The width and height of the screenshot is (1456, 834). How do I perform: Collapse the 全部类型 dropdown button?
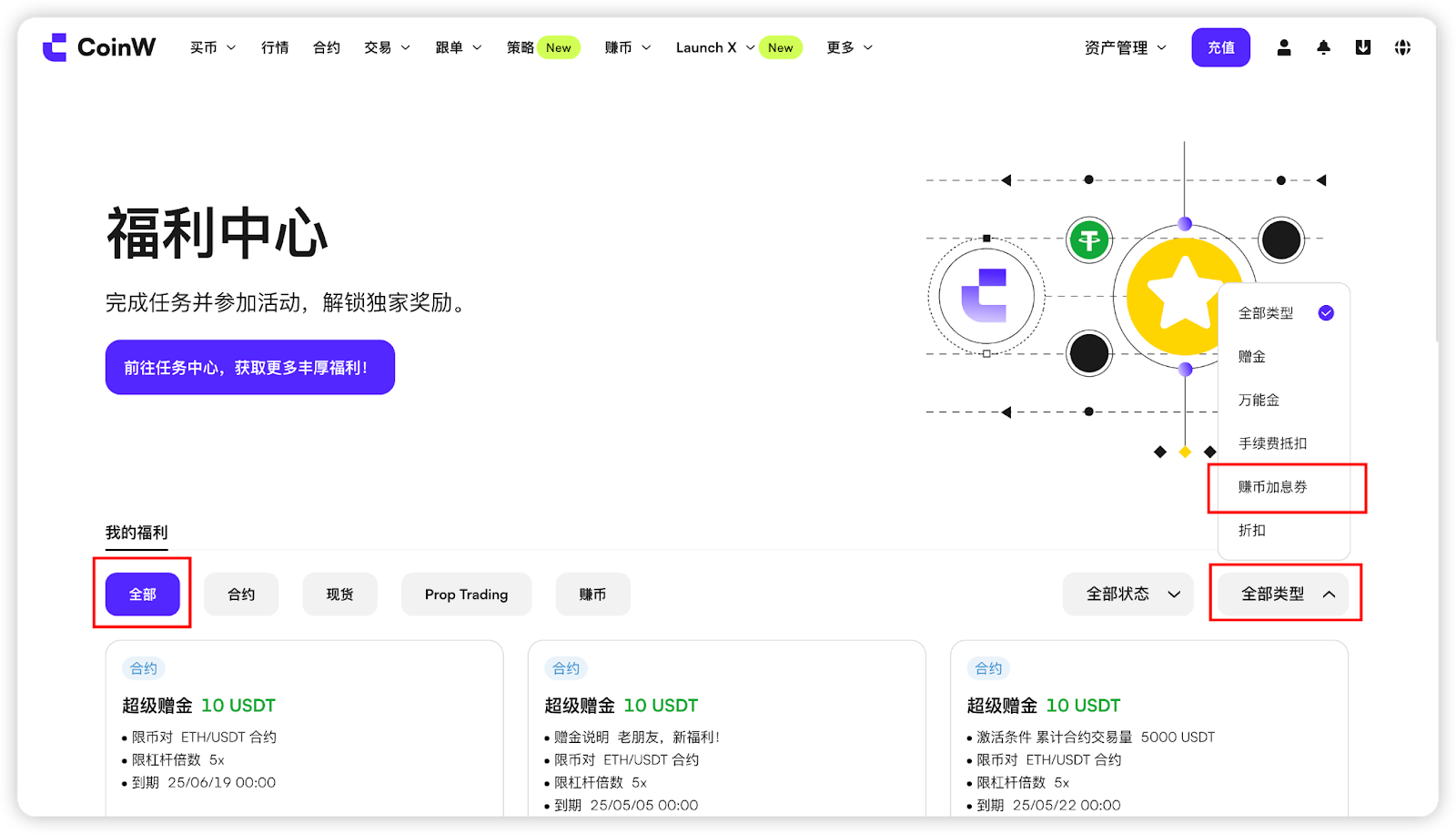click(1284, 595)
